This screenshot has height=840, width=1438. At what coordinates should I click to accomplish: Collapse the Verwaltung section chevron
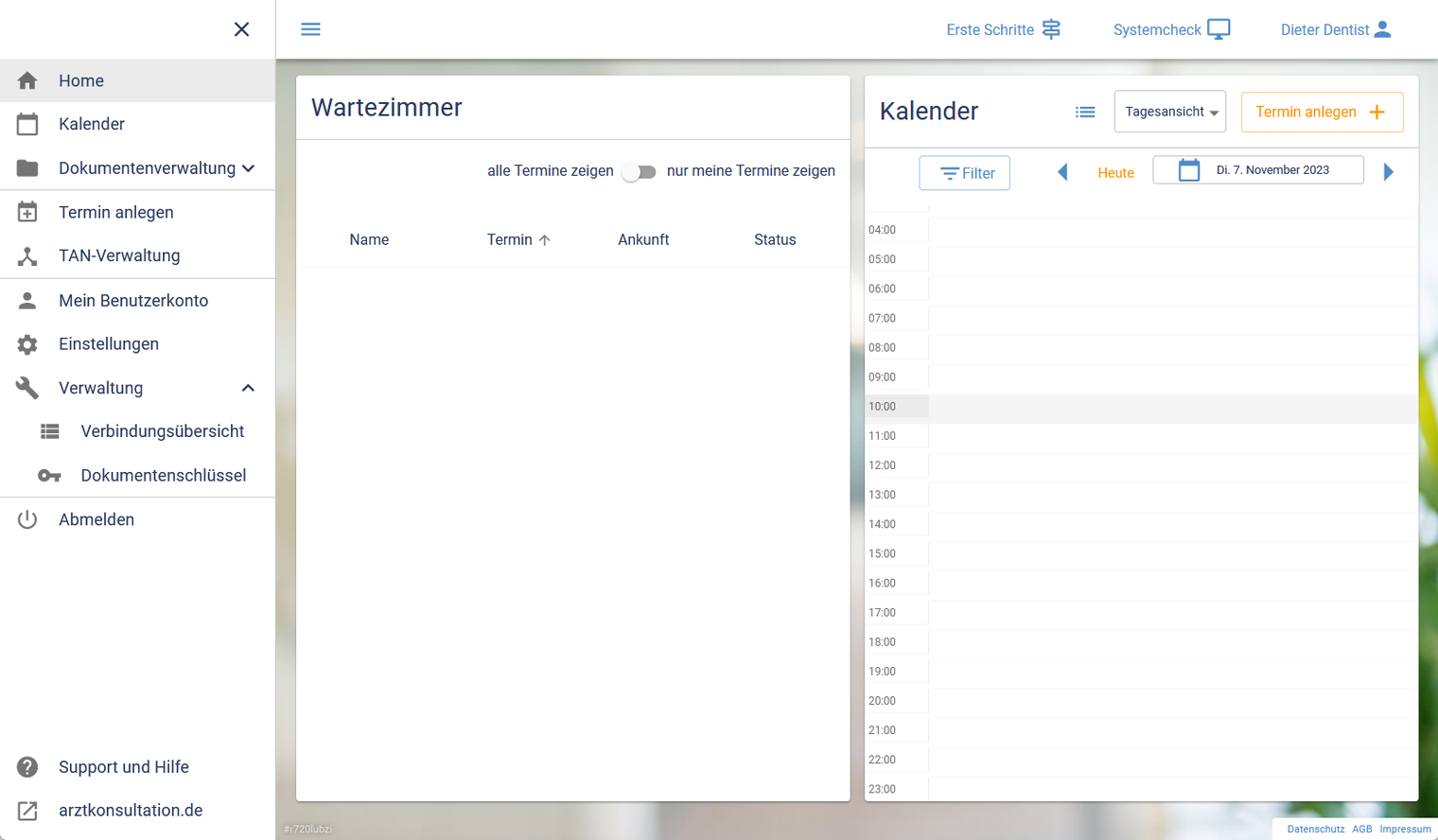pyautogui.click(x=248, y=388)
